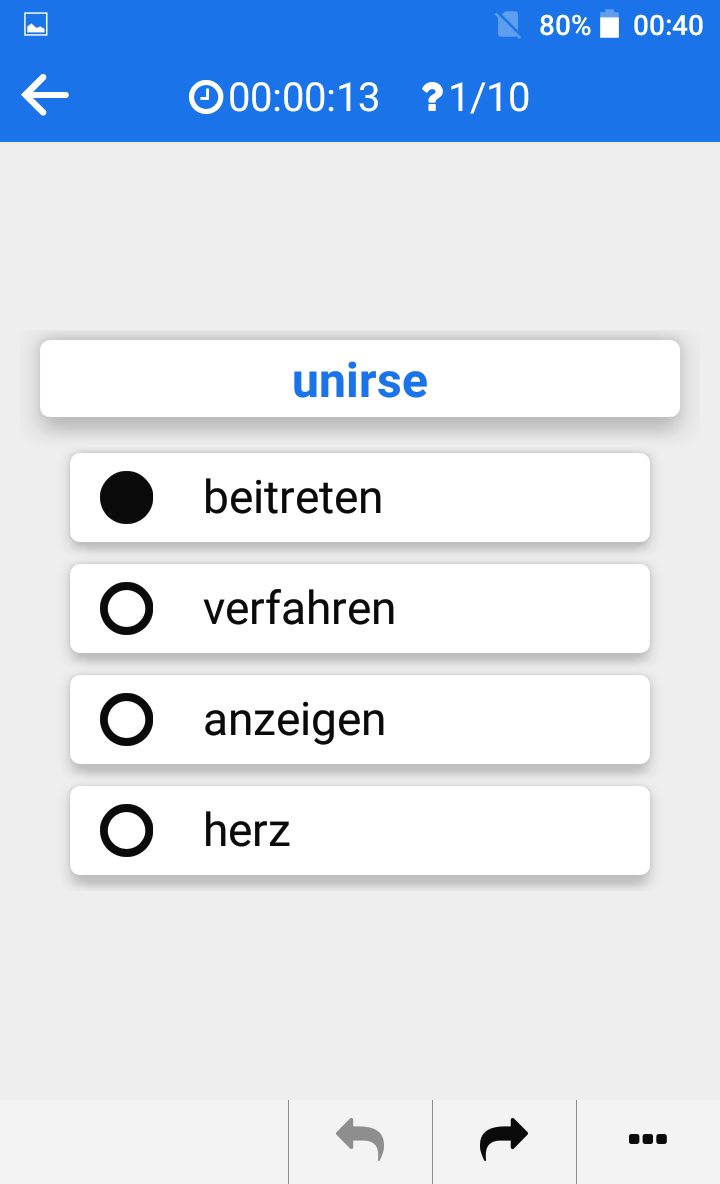The image size is (720, 1184).
Task: Tap the 1/10 question progress counter
Action: 489,98
